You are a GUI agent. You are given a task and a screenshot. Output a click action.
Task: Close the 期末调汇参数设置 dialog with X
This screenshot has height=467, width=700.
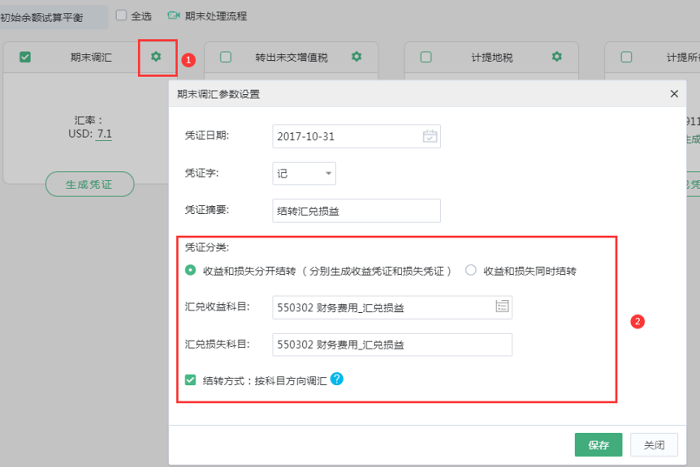tap(674, 94)
